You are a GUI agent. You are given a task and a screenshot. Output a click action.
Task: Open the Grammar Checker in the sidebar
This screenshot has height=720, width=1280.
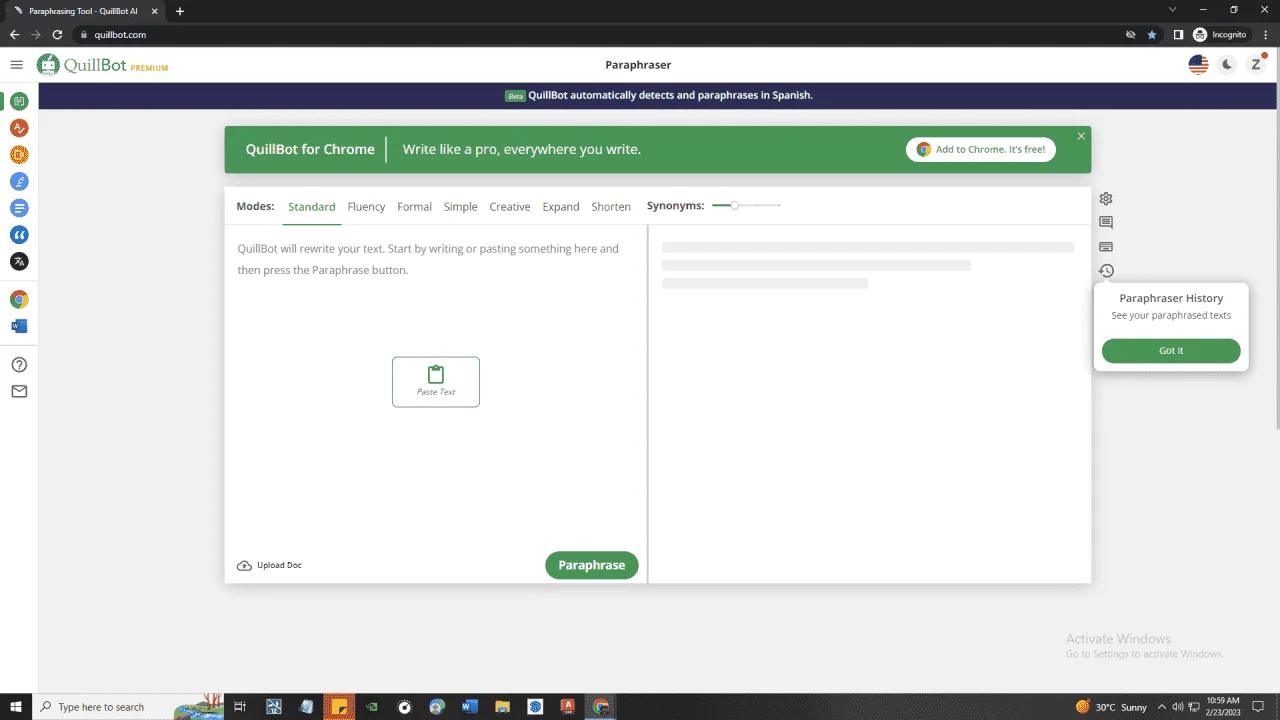[19, 128]
